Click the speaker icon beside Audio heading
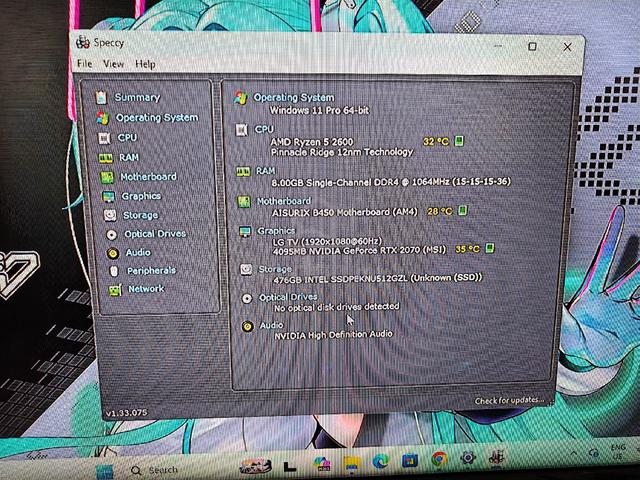640x480 pixels. (x=247, y=327)
